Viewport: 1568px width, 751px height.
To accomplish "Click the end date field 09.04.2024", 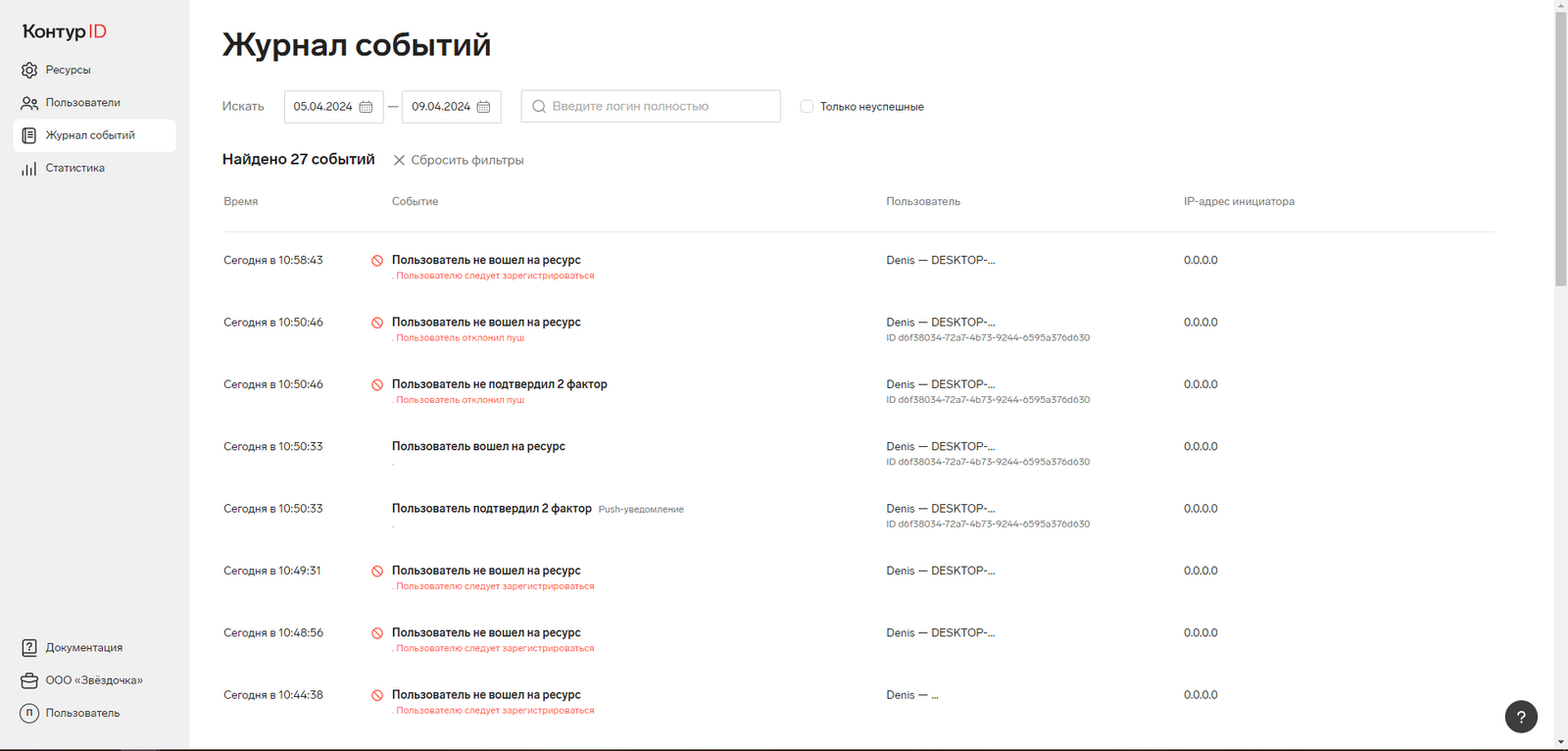I will click(x=451, y=107).
